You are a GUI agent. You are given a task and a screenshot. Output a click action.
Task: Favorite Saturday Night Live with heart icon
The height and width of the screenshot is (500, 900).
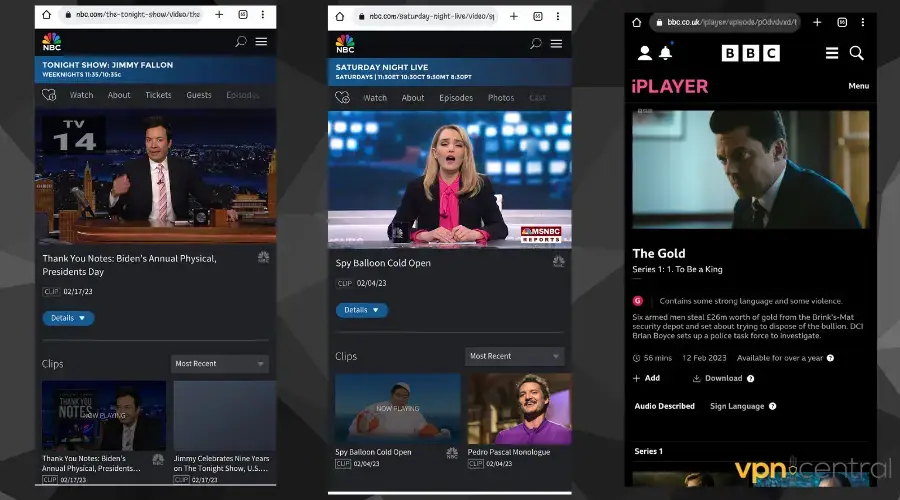click(x=342, y=98)
